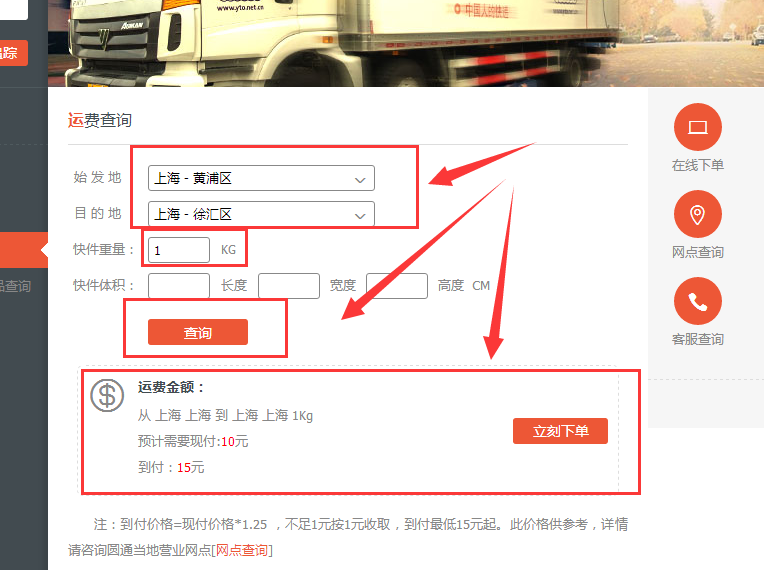Click the orange sidebar button ending in 踪
The image size is (764, 570).
(x=14, y=53)
